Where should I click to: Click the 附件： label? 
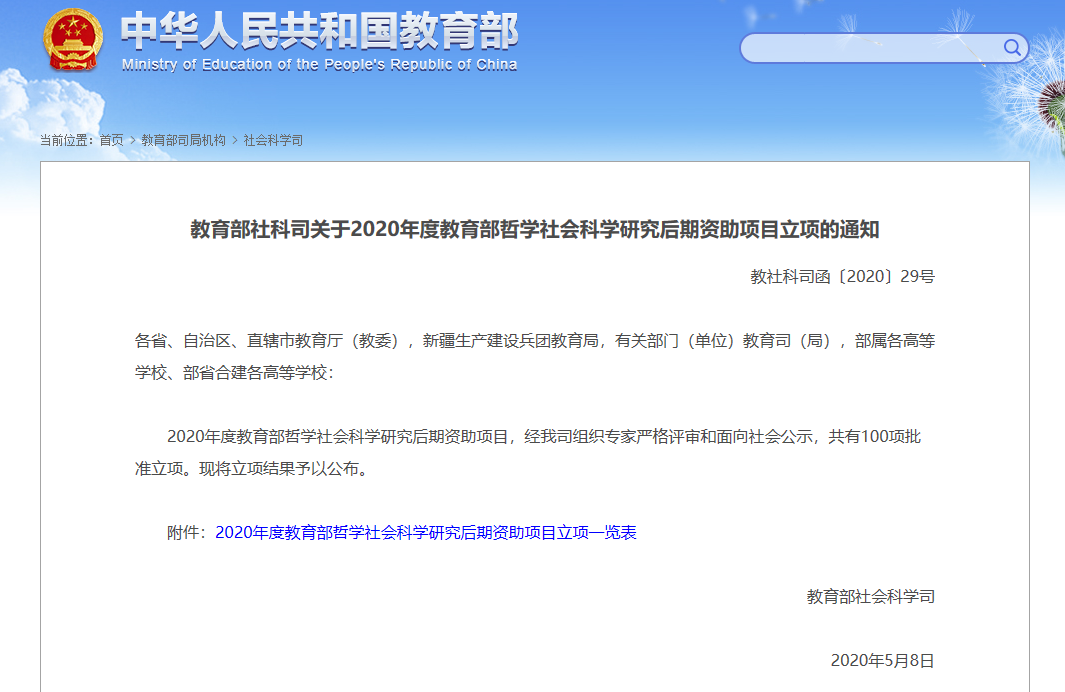187,532
